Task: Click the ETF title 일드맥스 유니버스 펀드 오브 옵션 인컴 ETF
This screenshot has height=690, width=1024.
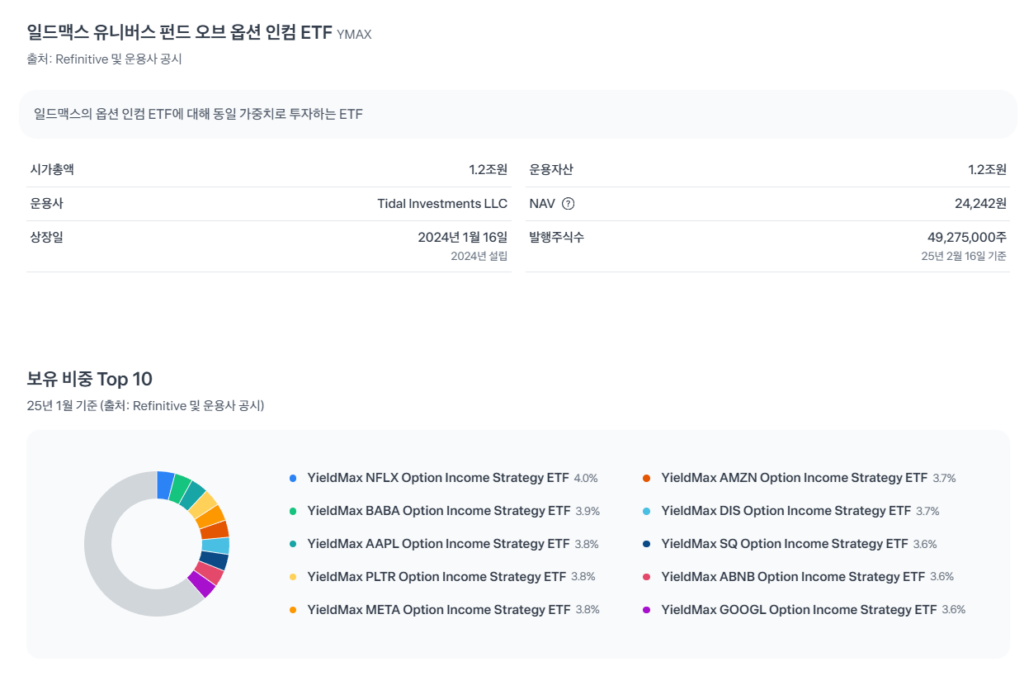Action: tap(180, 32)
